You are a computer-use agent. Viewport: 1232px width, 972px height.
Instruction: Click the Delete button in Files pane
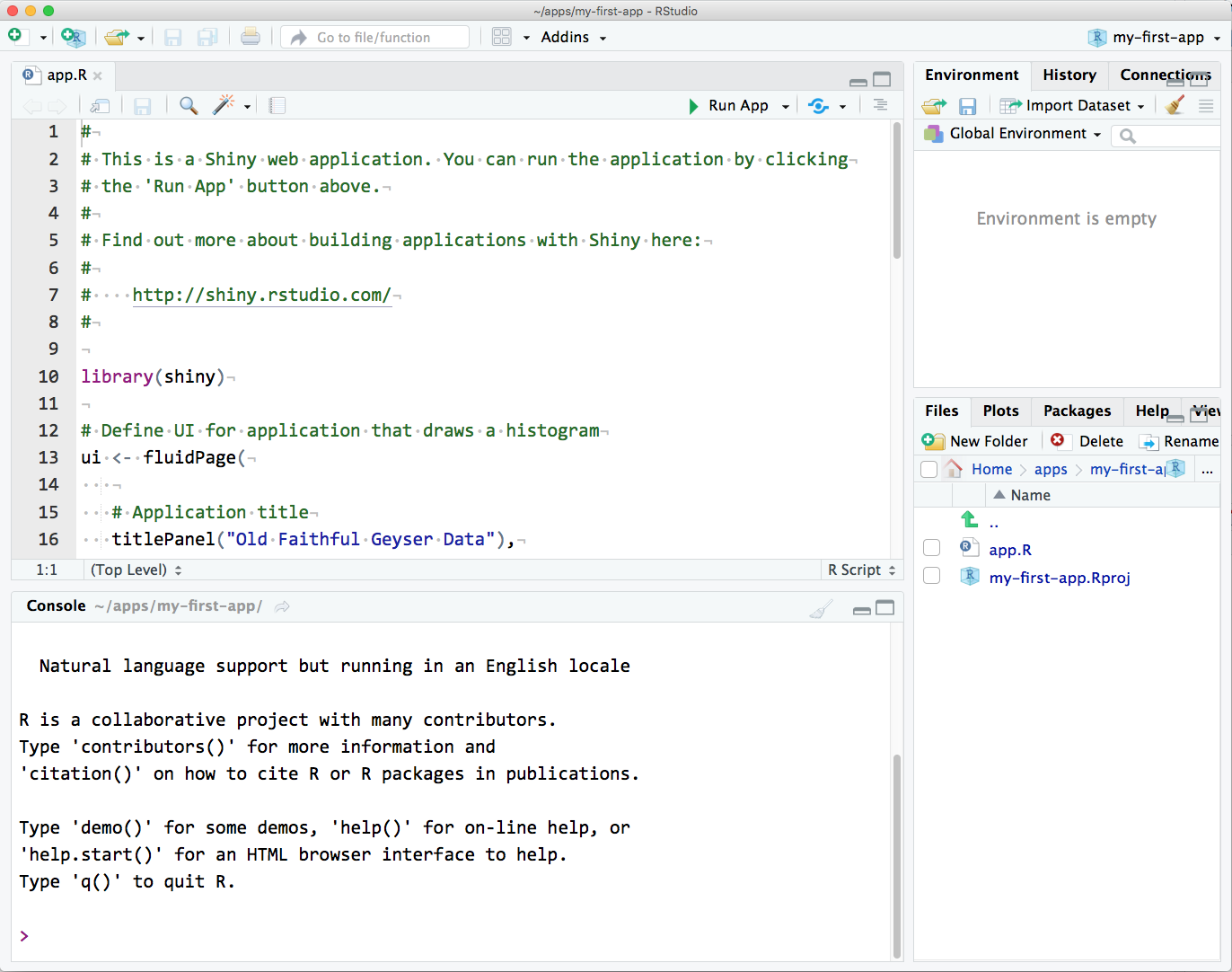point(1087,441)
